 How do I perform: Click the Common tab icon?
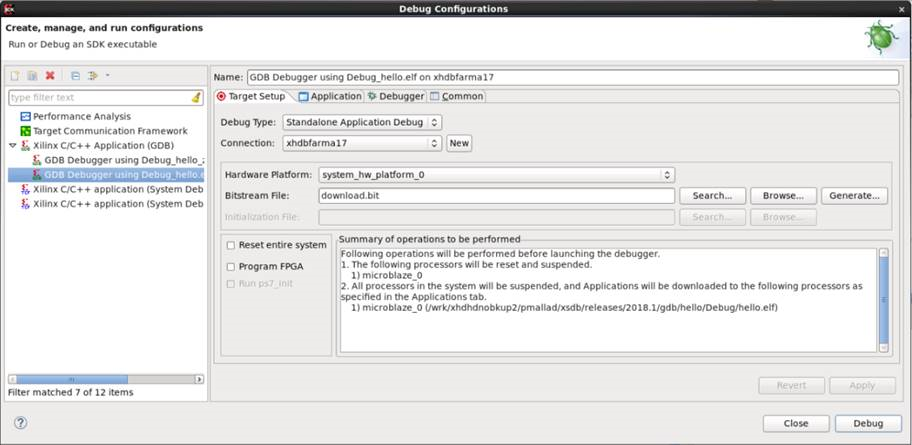click(434, 97)
